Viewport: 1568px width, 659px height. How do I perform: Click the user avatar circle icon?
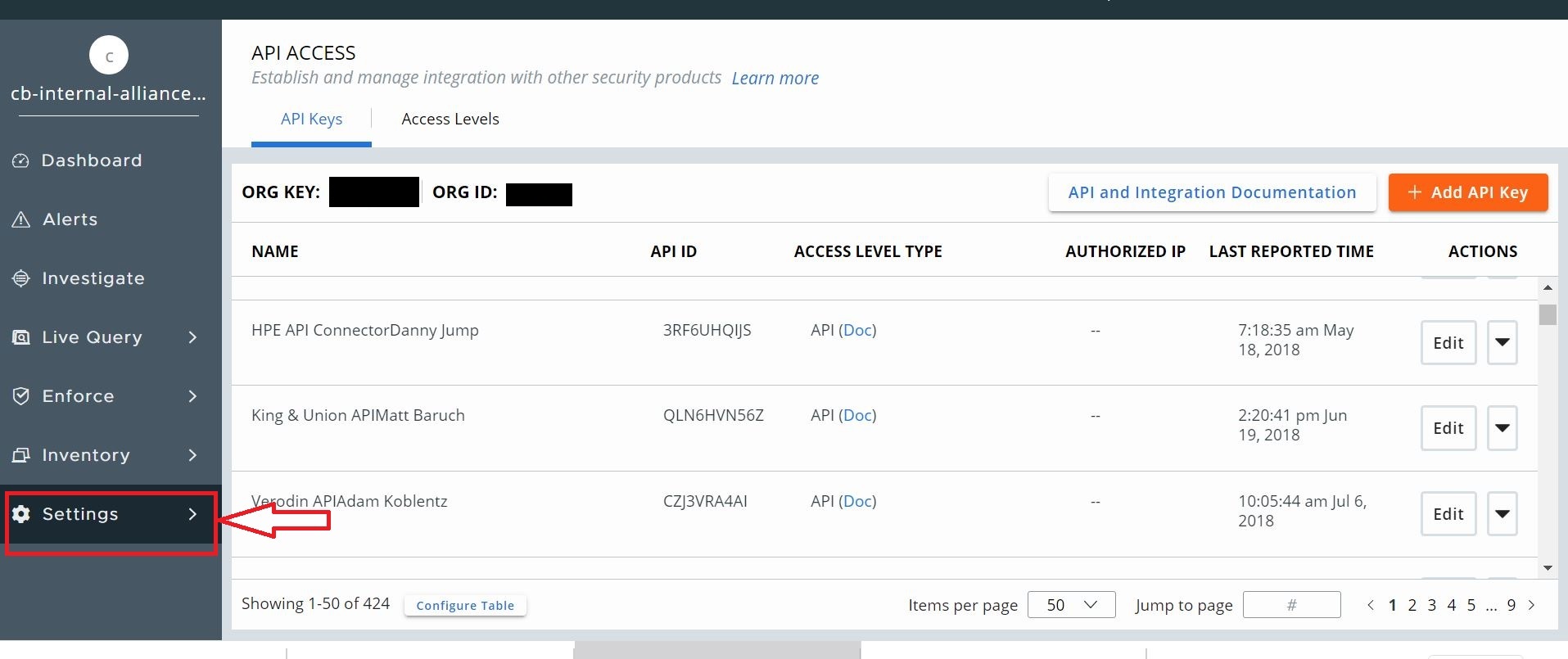coord(109,56)
